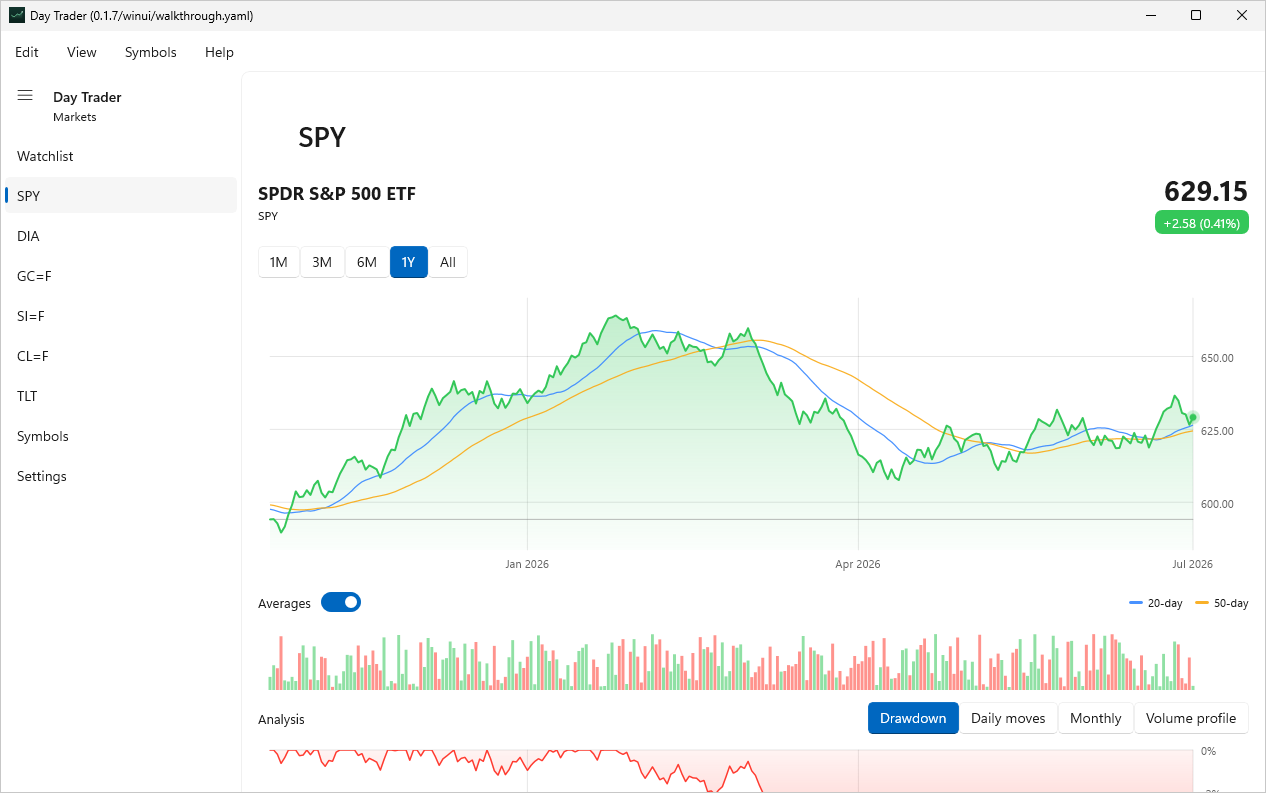Click the 20-day legend entry
Viewport: 1266px width, 793px height.
(1157, 603)
